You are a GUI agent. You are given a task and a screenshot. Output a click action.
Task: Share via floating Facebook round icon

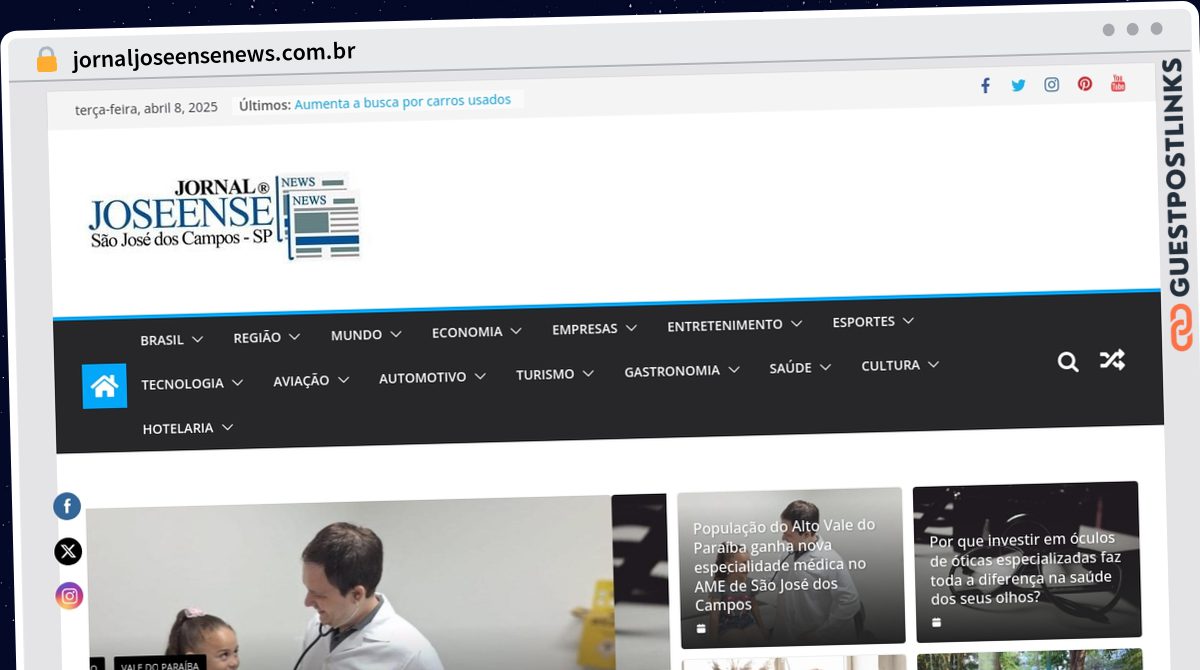(x=67, y=507)
